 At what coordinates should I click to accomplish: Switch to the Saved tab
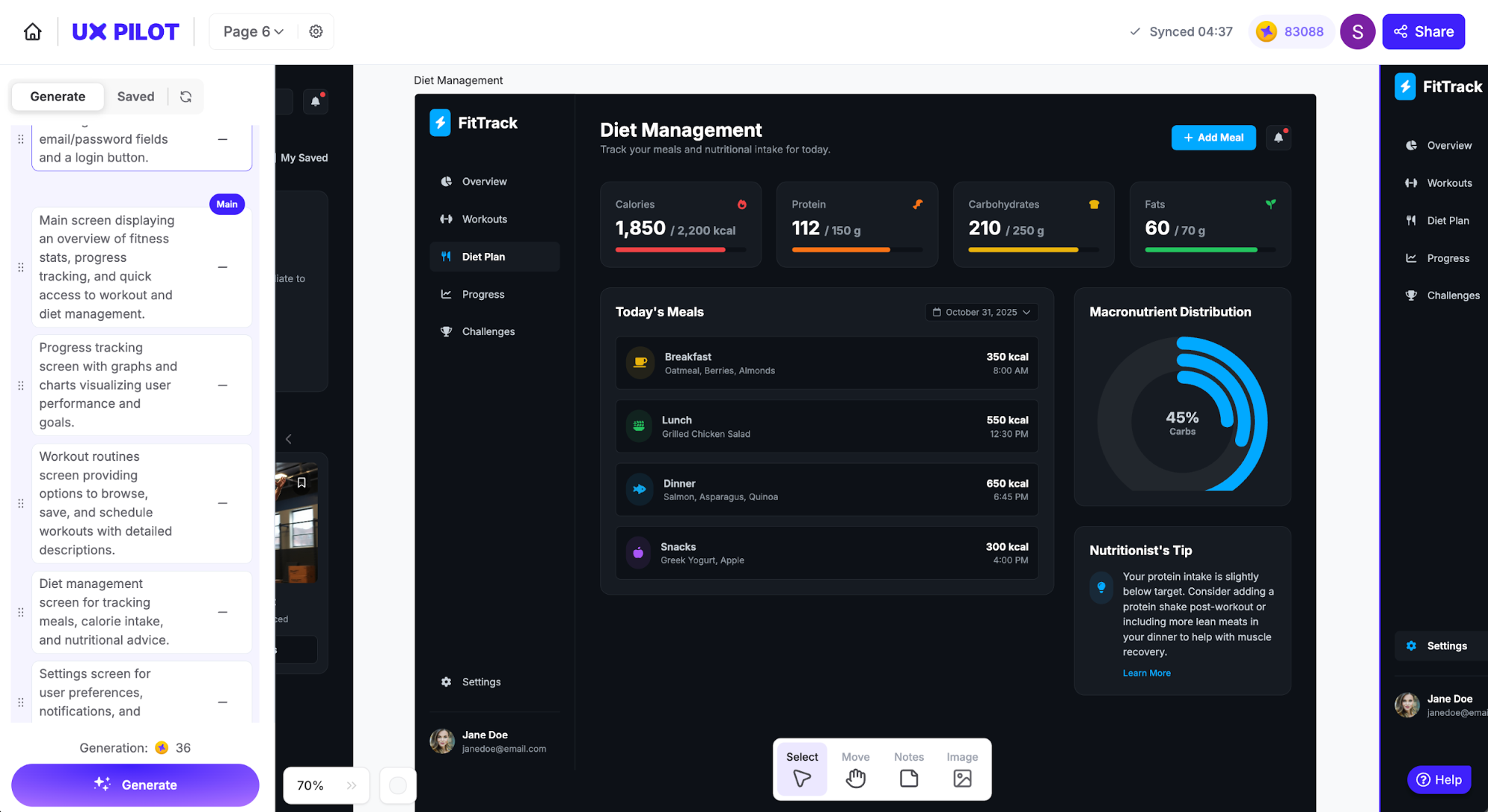135,97
